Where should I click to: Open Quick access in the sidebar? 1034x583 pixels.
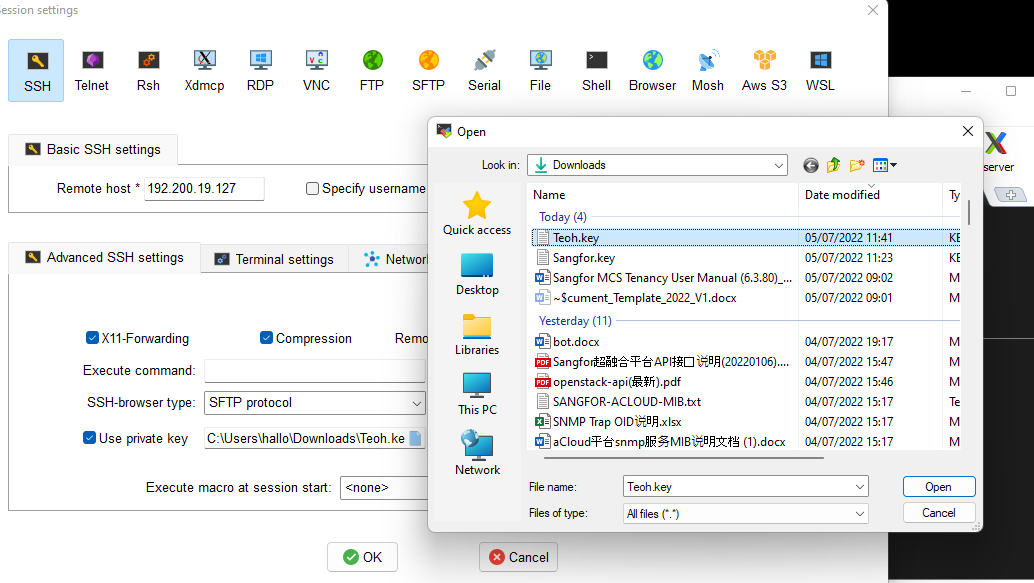click(477, 214)
